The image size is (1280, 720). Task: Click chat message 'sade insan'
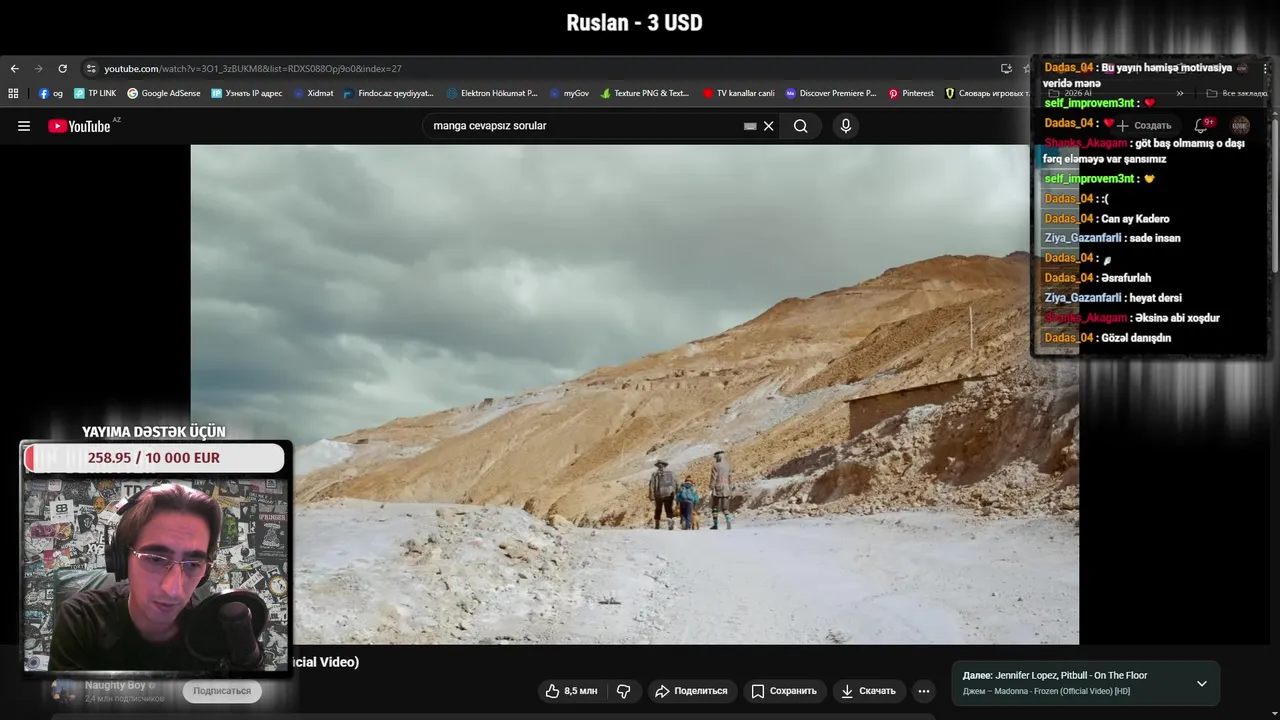tap(1155, 239)
